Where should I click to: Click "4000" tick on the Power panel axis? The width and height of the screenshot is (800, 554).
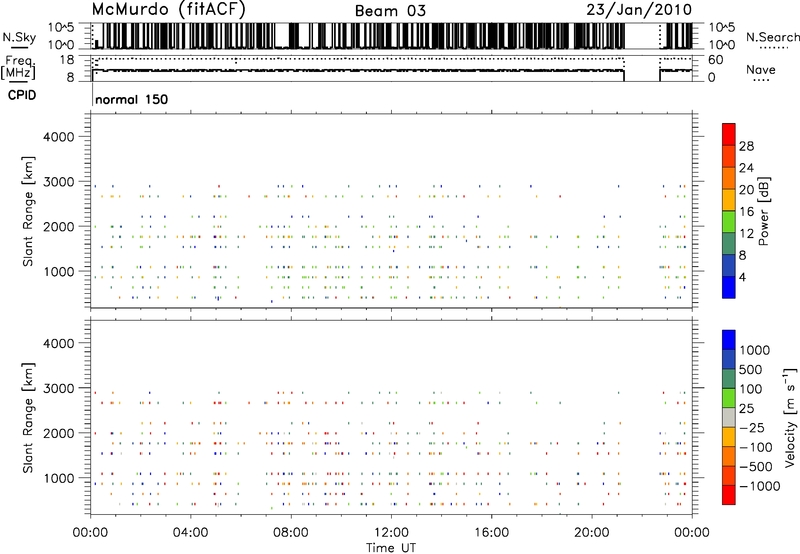point(59,137)
